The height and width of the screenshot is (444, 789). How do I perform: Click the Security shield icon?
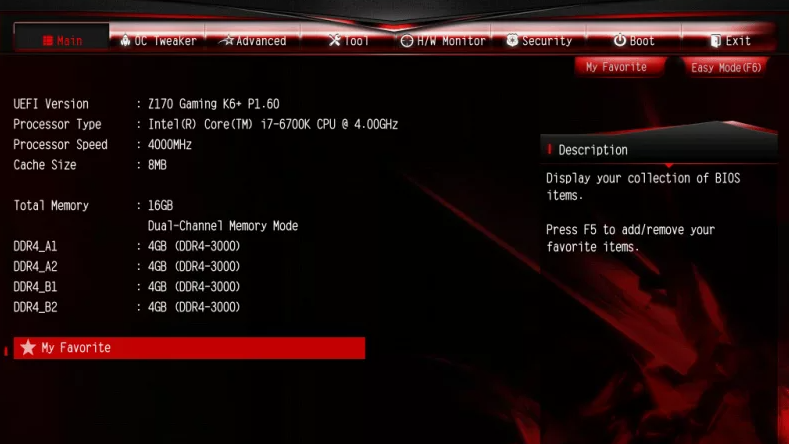coord(512,40)
